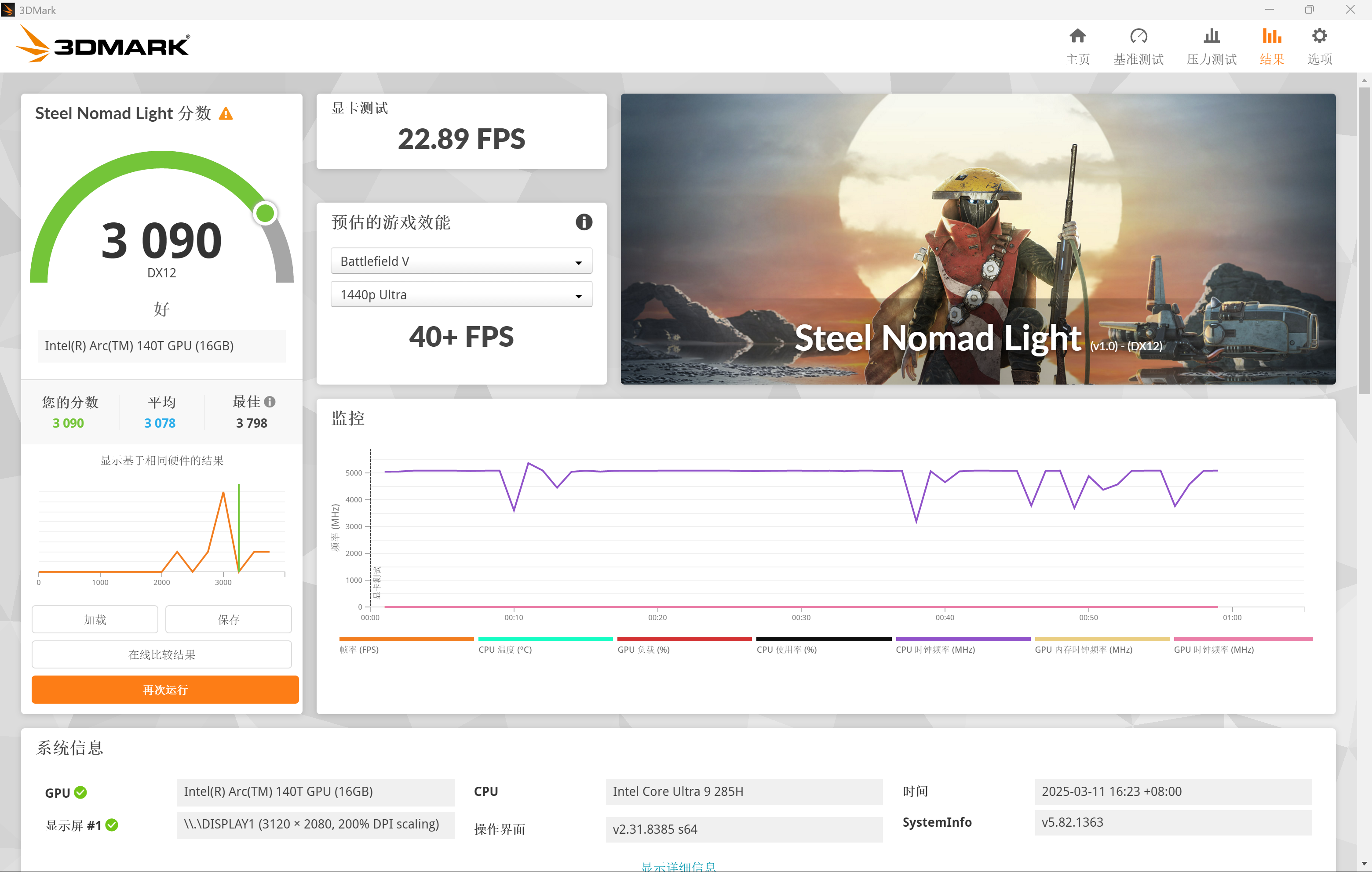Click the score gauge green indicator dot
Image resolution: width=1372 pixels, height=872 pixels.
[x=265, y=213]
